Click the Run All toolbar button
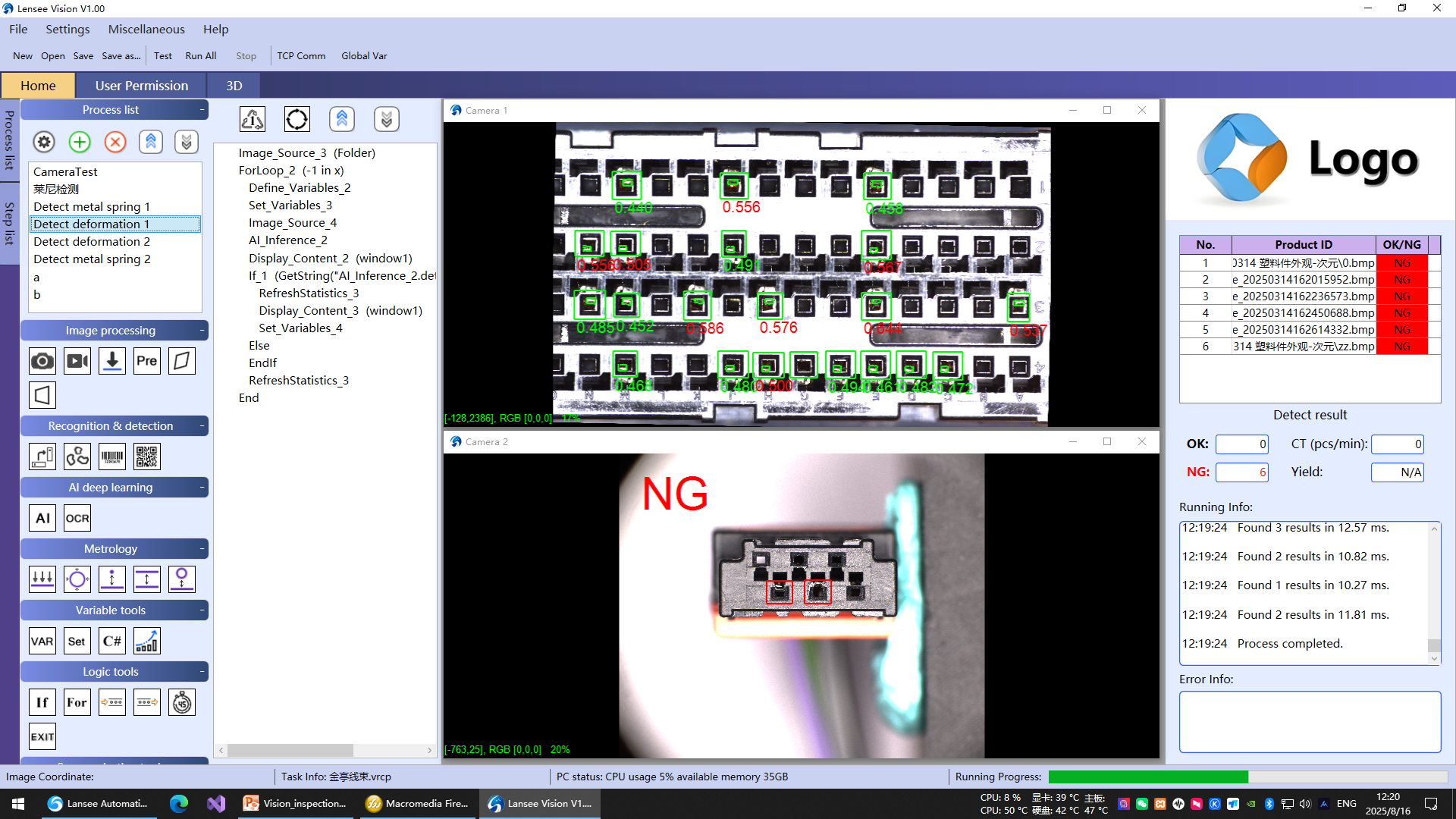Image resolution: width=1456 pixels, height=819 pixels. (200, 55)
